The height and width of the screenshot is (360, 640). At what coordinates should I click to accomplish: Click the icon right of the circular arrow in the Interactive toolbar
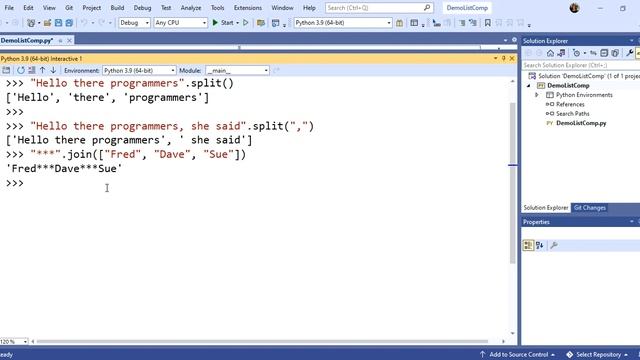31,70
